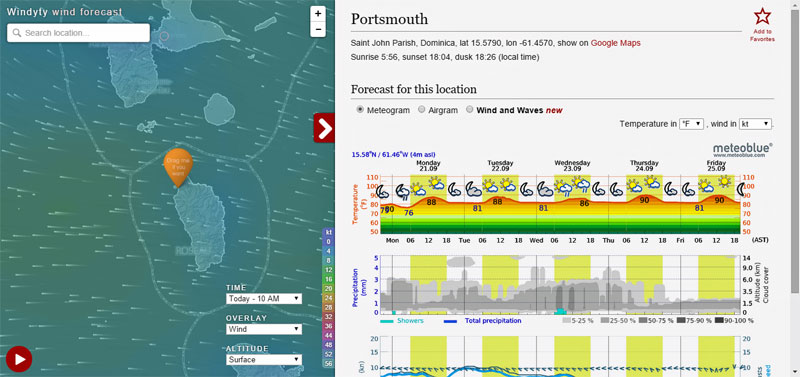Collapse forecast panel with red chevron arrow

pos(324,128)
